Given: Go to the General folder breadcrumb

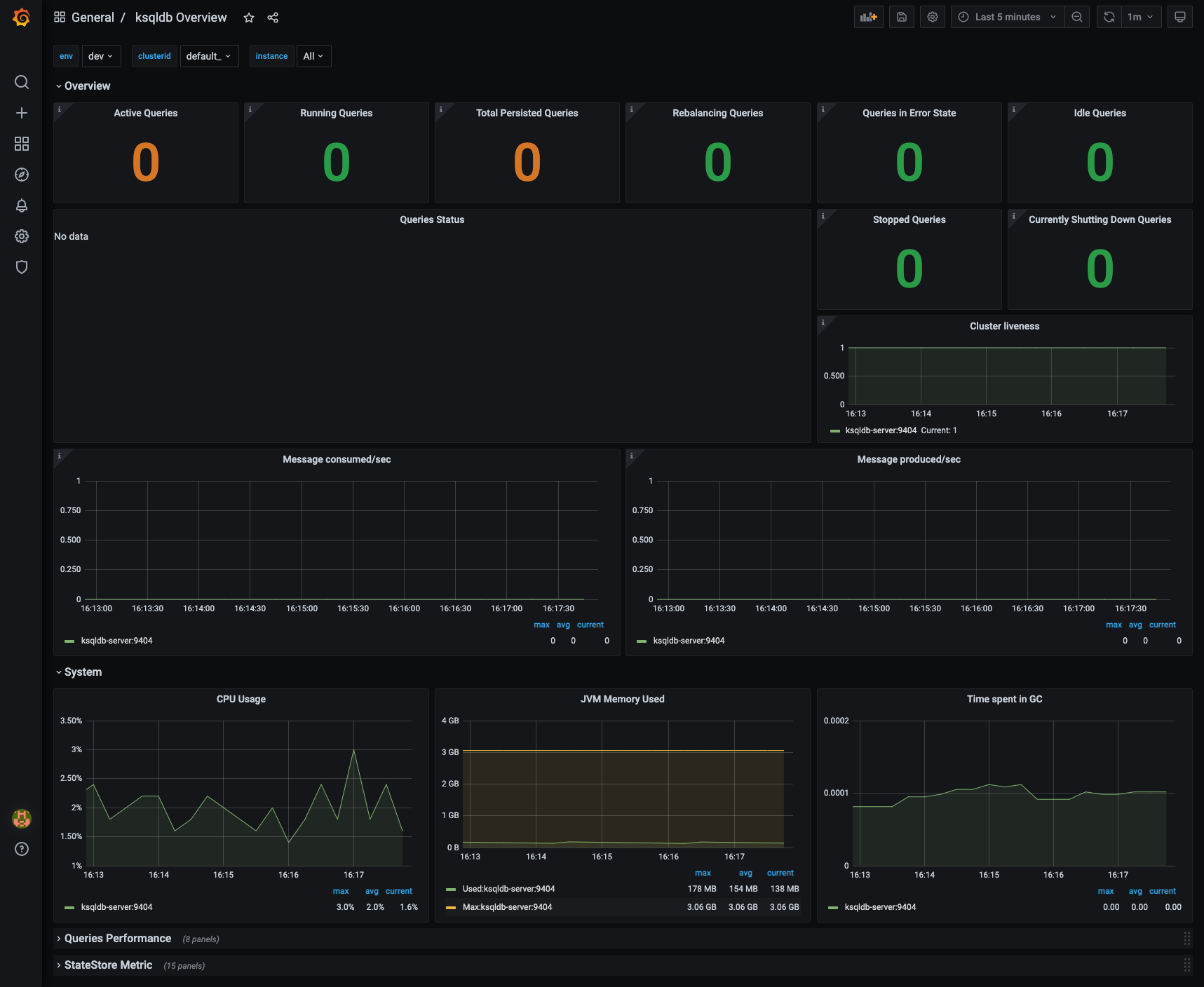Looking at the screenshot, I should click(93, 18).
